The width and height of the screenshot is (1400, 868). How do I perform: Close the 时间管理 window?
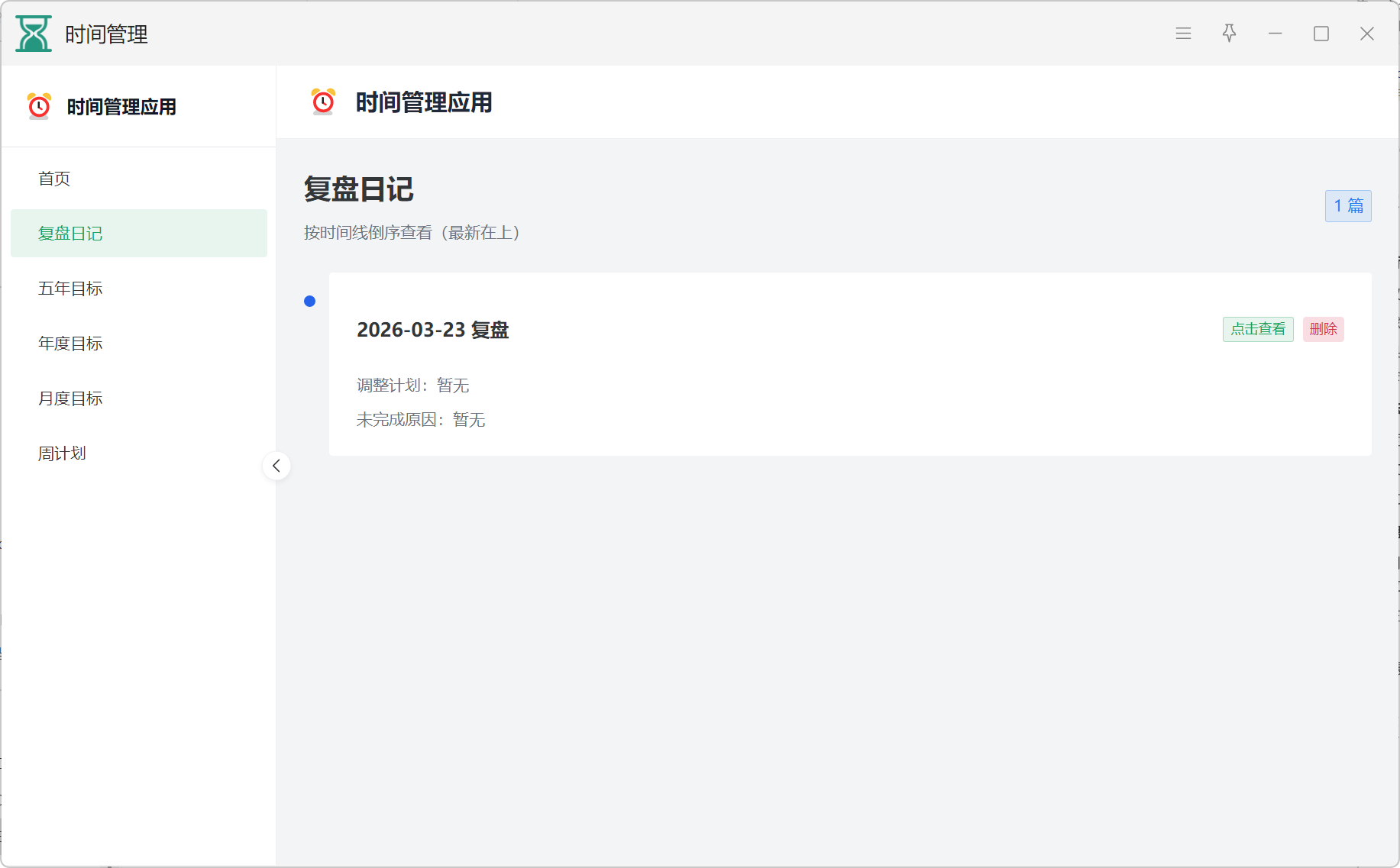click(x=1366, y=34)
